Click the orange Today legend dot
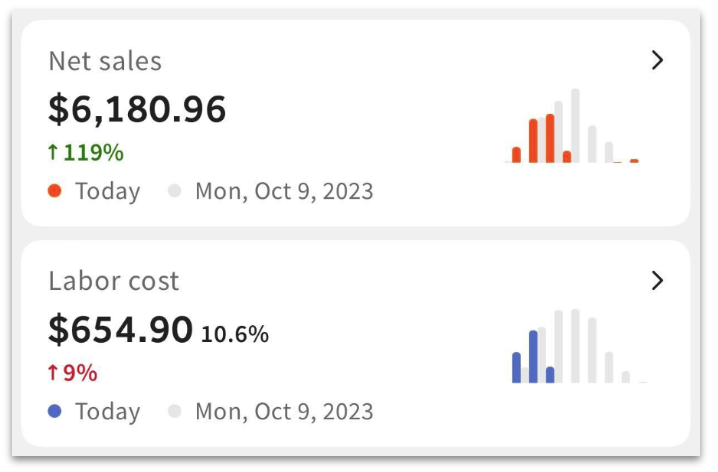 (x=55, y=190)
